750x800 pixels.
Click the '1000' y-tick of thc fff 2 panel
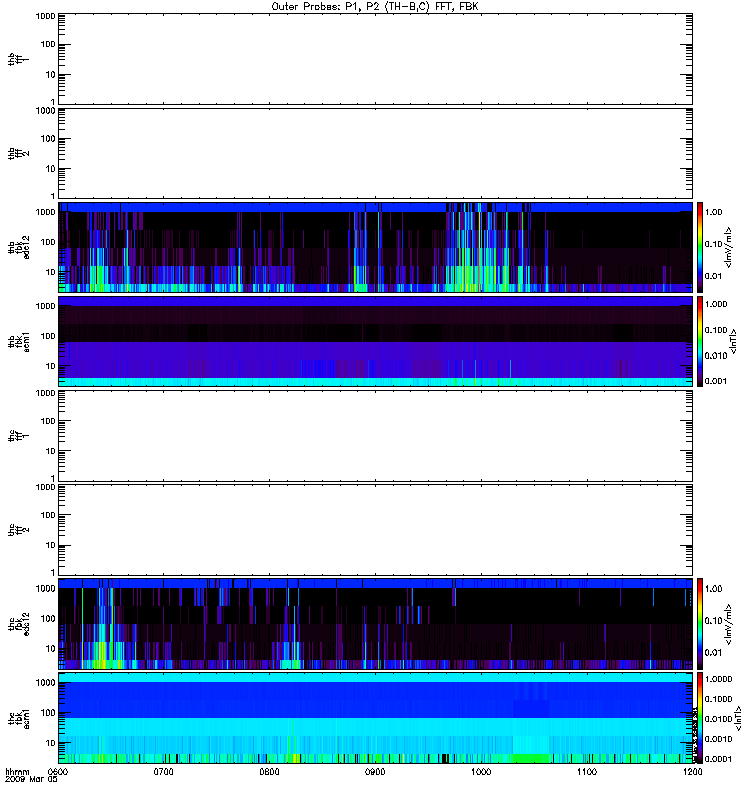point(46,487)
